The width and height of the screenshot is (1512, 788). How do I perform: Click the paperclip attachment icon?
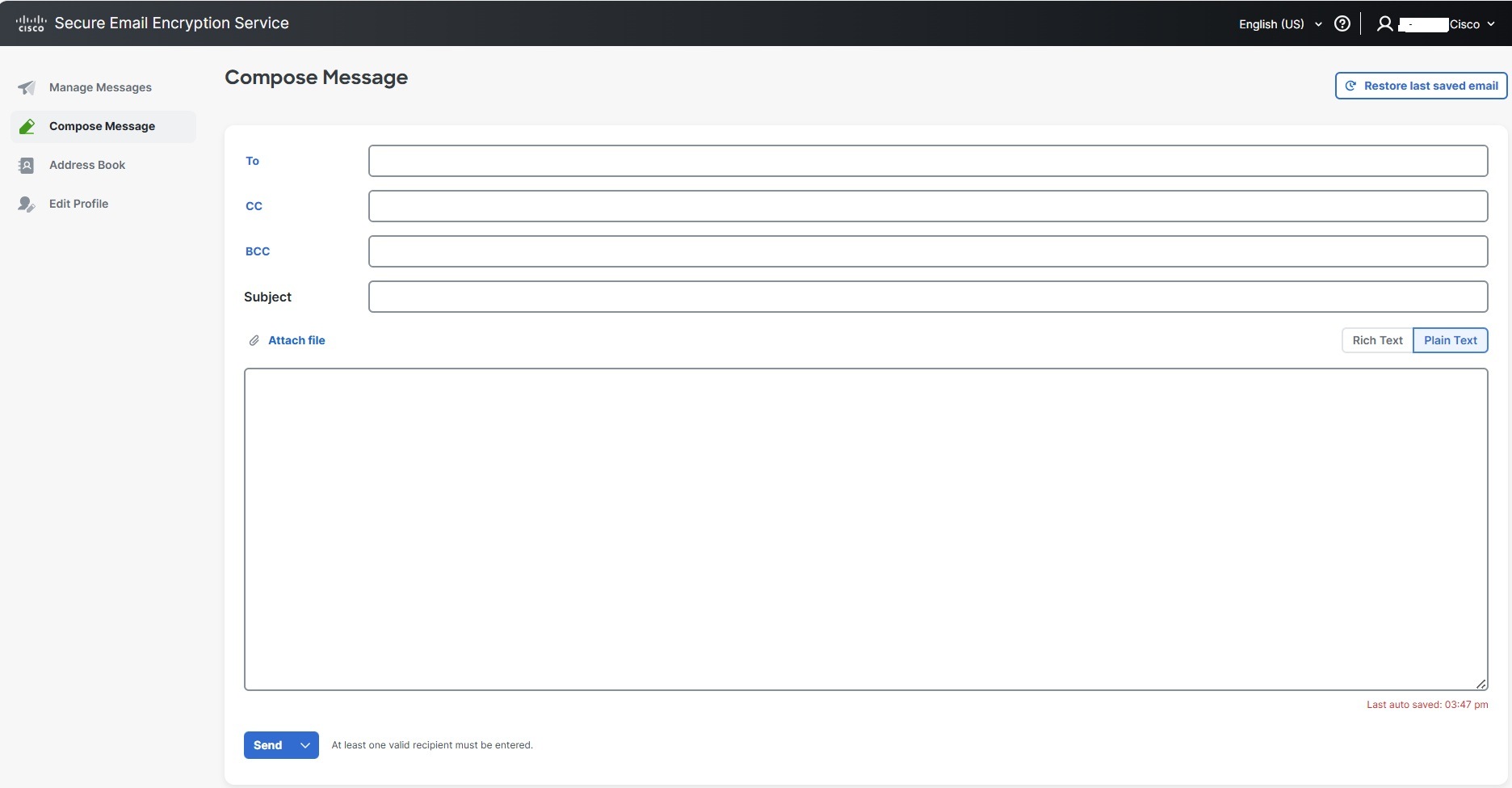click(x=254, y=340)
